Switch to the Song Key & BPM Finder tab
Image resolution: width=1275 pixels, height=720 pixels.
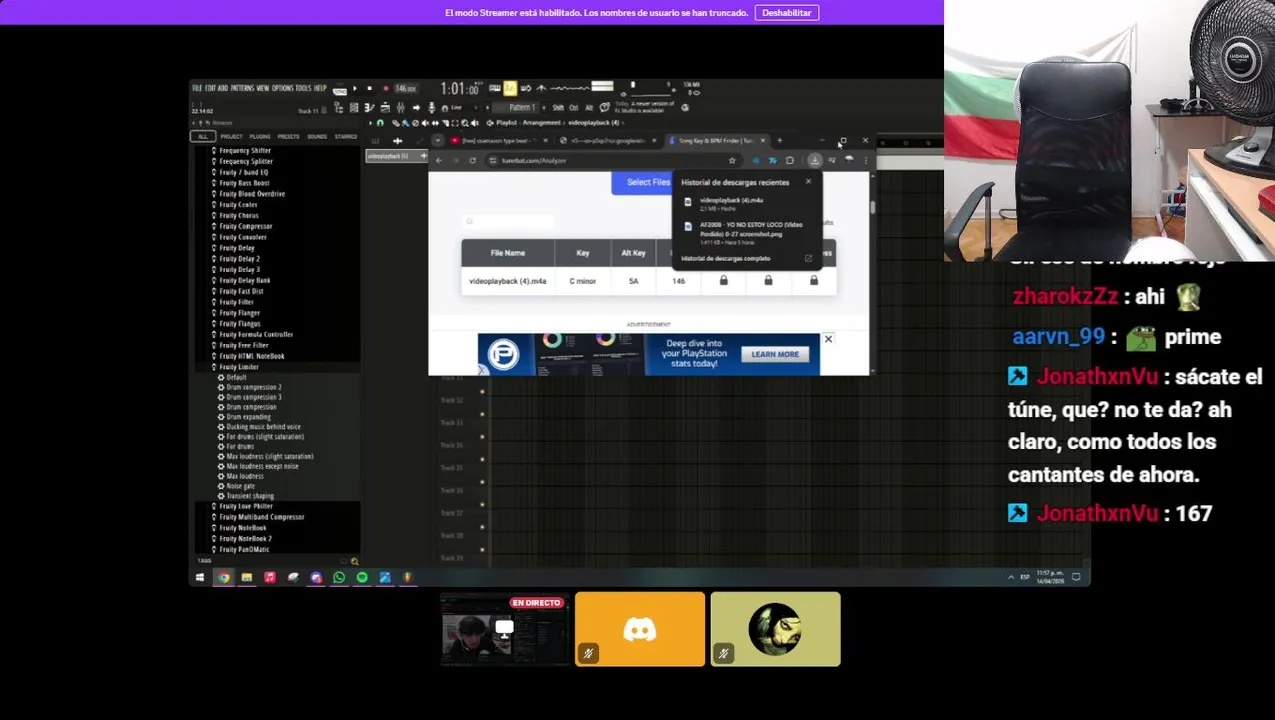click(x=715, y=141)
